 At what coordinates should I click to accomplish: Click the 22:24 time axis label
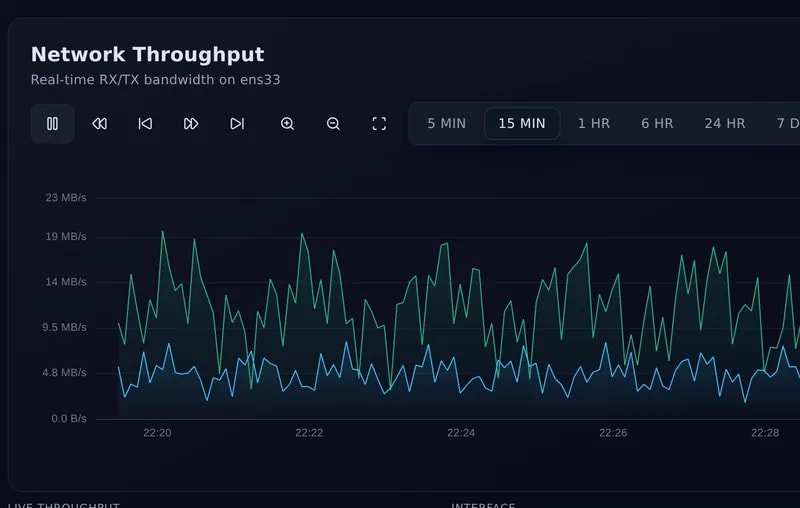tap(461, 433)
